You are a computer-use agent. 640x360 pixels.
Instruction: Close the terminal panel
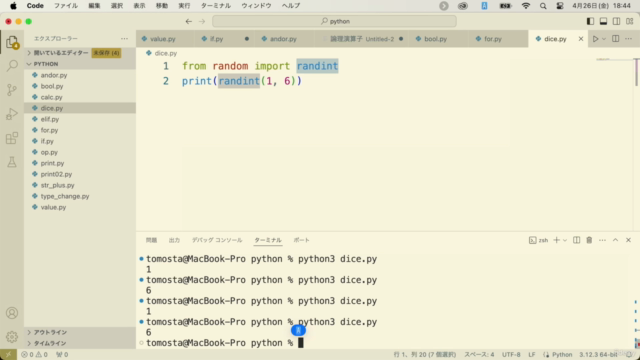click(629, 240)
